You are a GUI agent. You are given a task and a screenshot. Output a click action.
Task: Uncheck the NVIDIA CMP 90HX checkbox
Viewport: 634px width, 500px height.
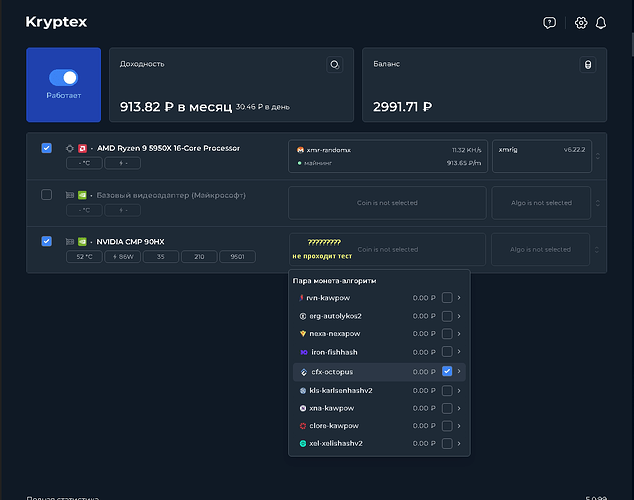(46, 241)
